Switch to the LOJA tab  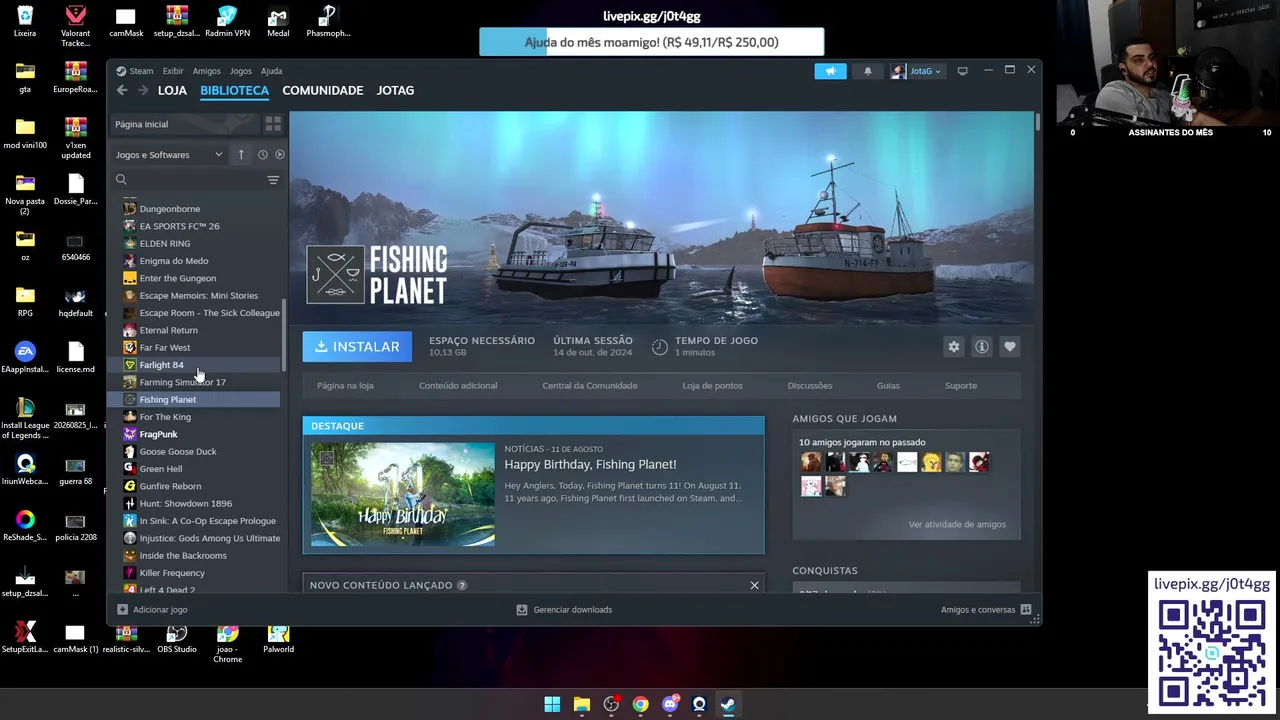172,90
